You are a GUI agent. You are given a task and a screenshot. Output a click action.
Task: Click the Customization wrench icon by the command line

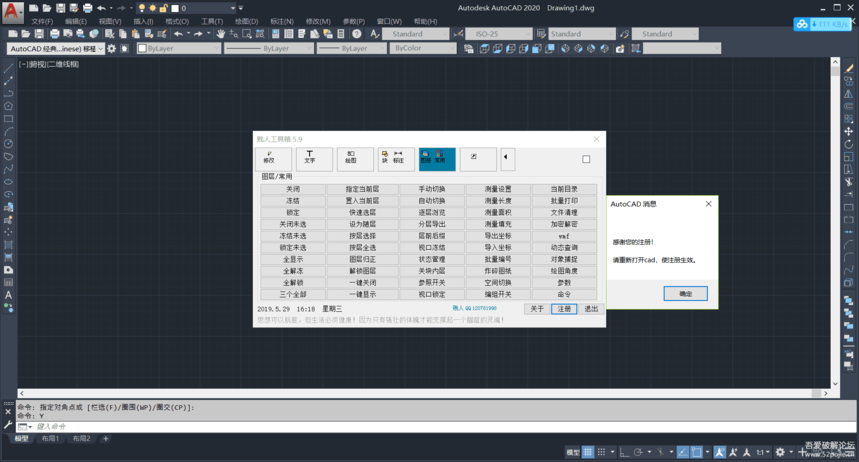tap(8, 425)
